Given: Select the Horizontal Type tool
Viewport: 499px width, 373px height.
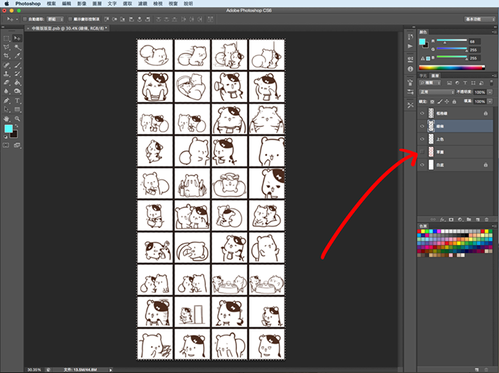Looking at the screenshot, I should (x=17, y=100).
